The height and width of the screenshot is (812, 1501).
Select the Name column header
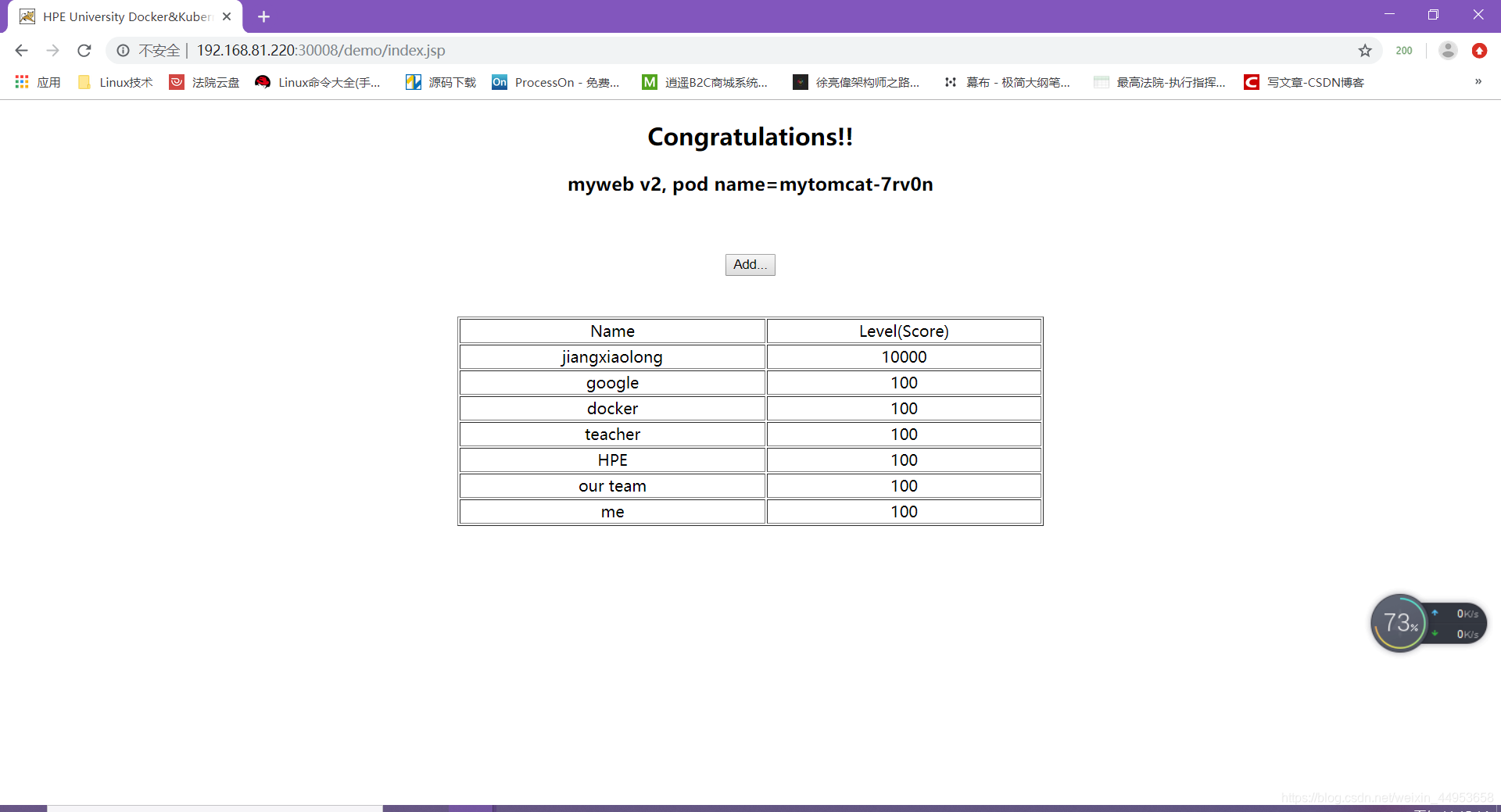[x=612, y=331]
